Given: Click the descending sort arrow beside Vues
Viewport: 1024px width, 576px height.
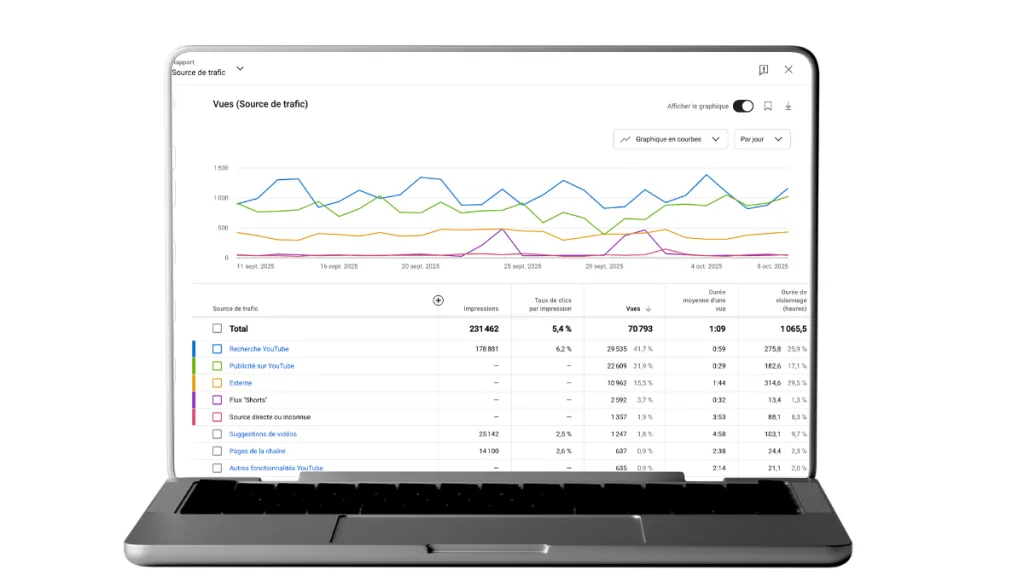Looking at the screenshot, I should tap(648, 309).
